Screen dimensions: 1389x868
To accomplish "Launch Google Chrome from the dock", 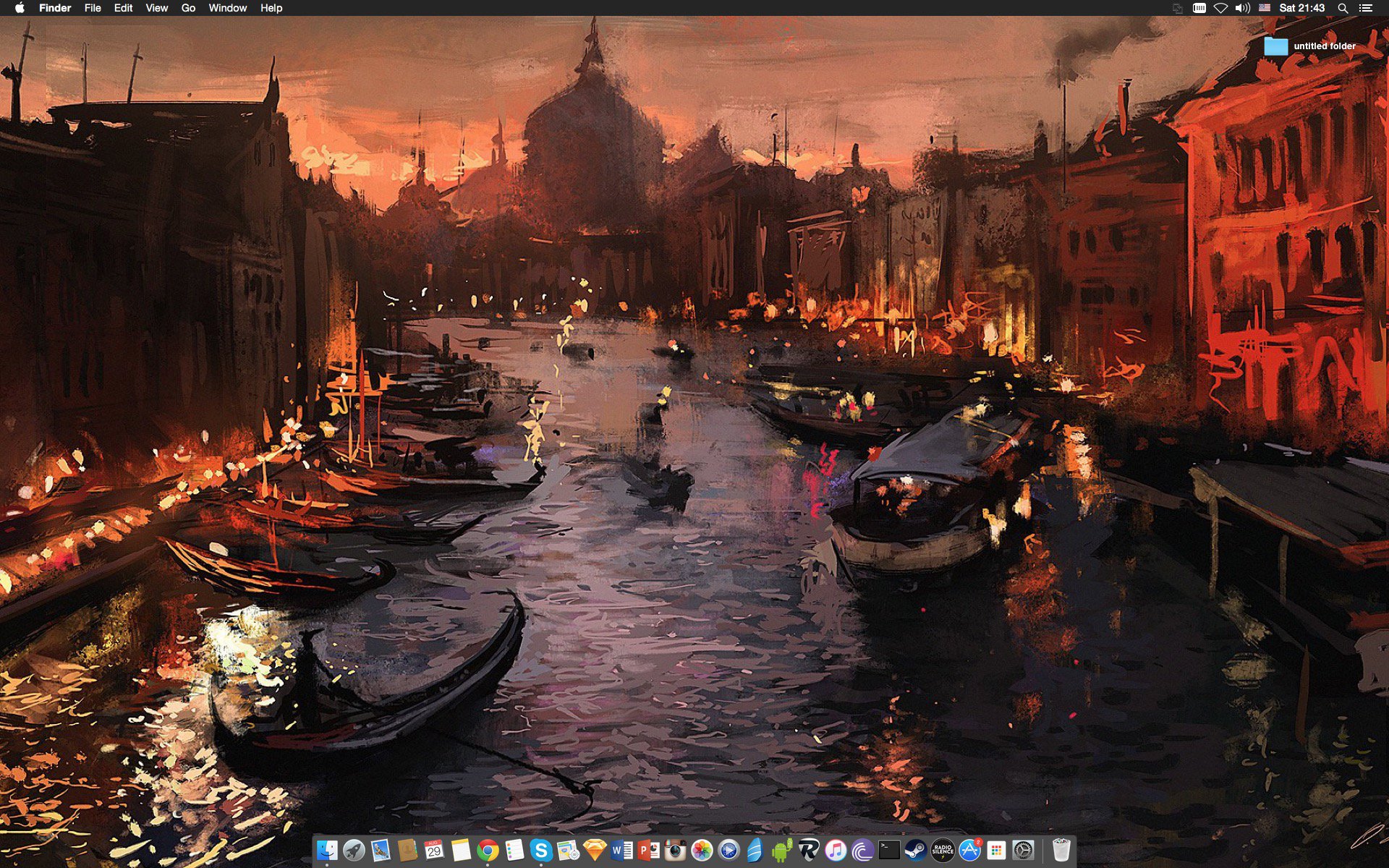I will click(488, 851).
